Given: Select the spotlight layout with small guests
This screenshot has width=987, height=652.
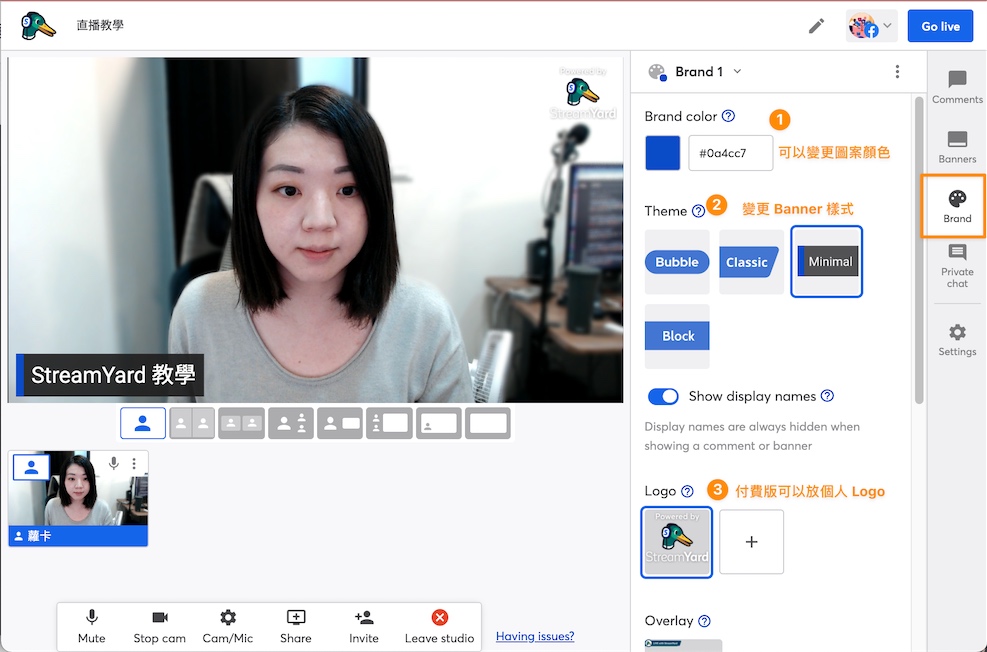Looking at the screenshot, I should coord(290,423).
